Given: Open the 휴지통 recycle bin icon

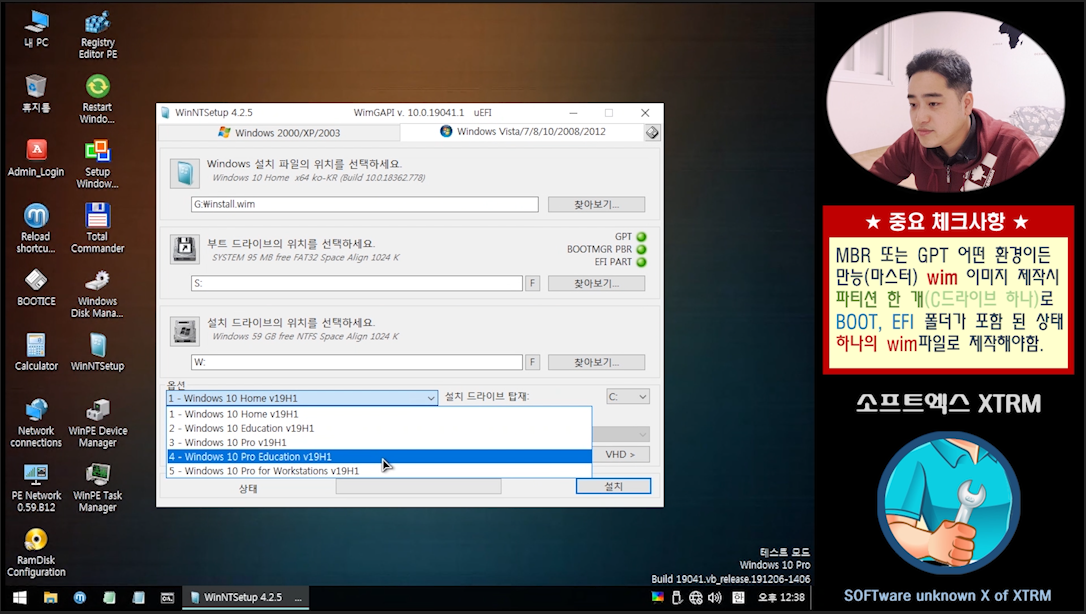Looking at the screenshot, I should (36, 94).
